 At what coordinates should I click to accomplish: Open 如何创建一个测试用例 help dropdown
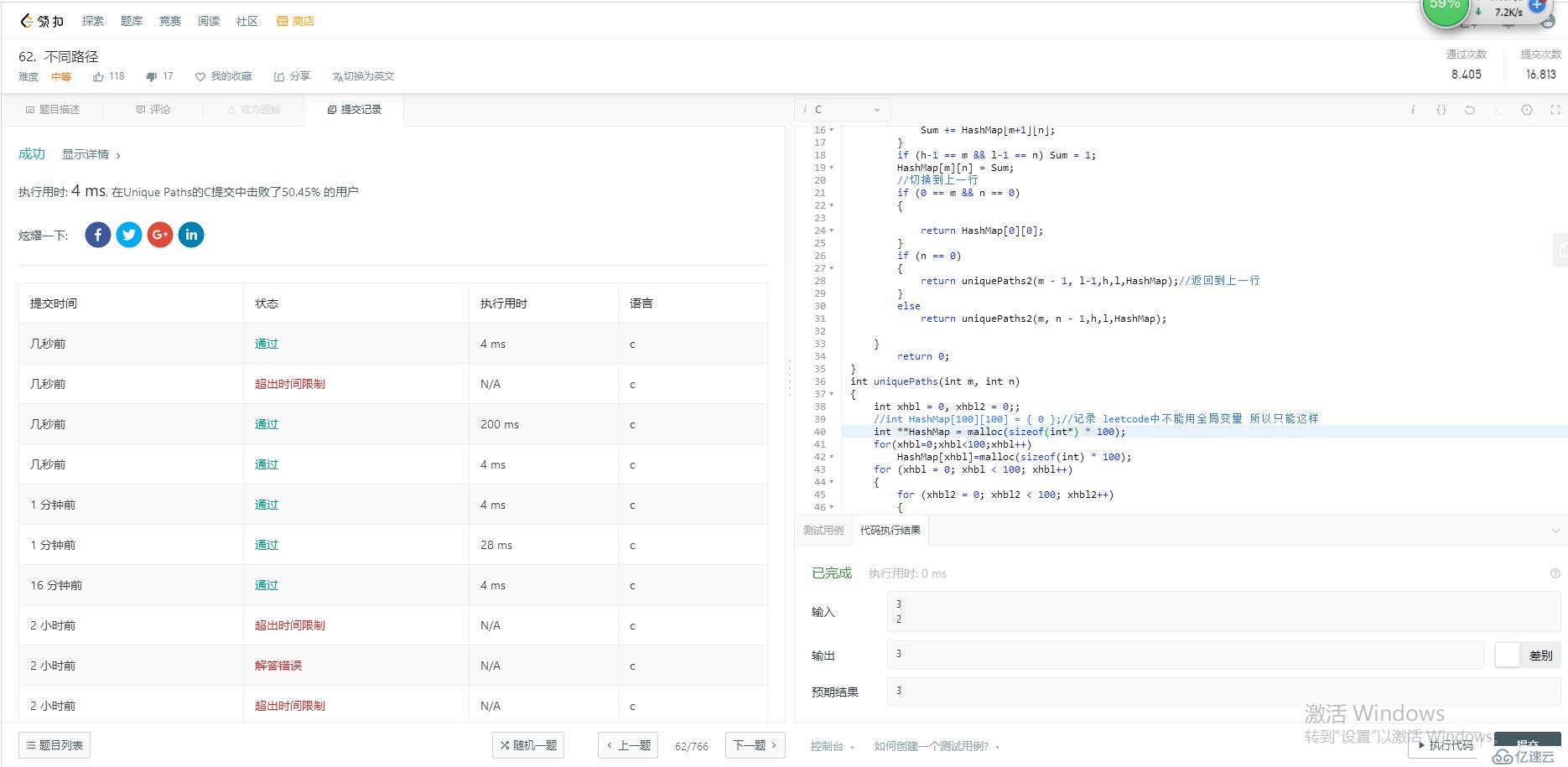[x=937, y=746]
